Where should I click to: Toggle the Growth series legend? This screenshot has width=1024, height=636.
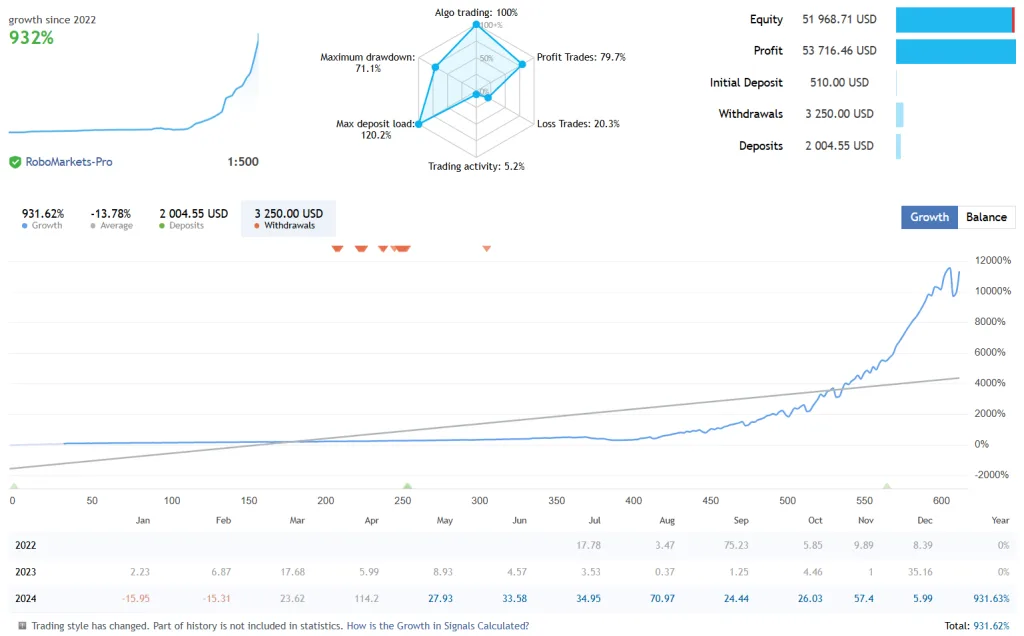[x=42, y=219]
